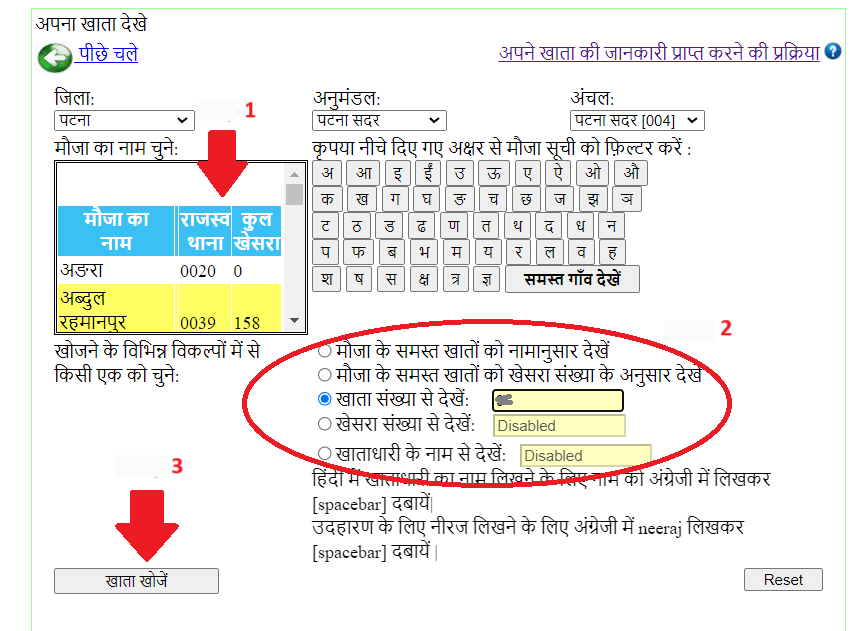Filter mauja list by letter ड

coord(389,225)
